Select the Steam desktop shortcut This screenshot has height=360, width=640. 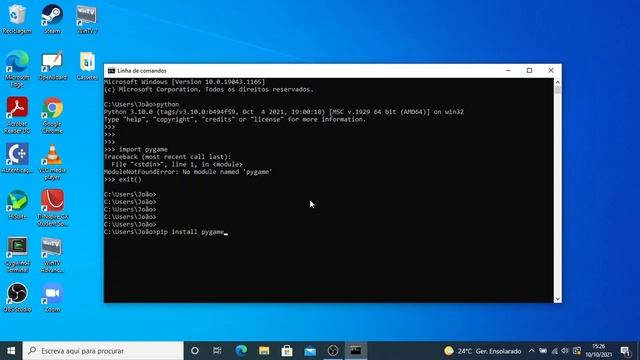pos(52,19)
